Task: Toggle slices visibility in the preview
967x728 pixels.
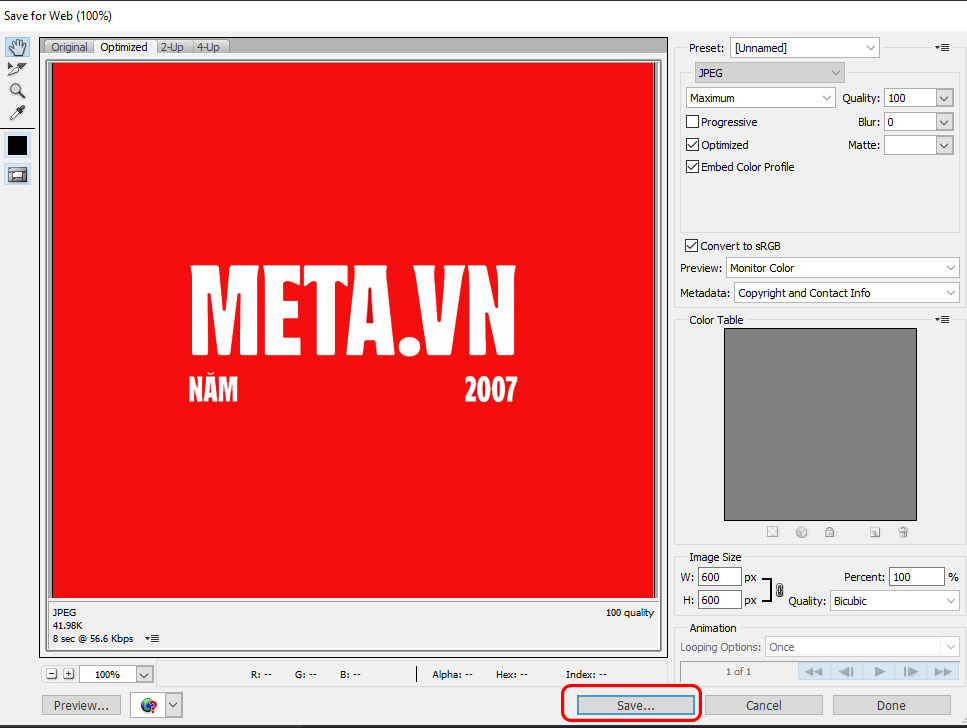Action: [x=17, y=173]
